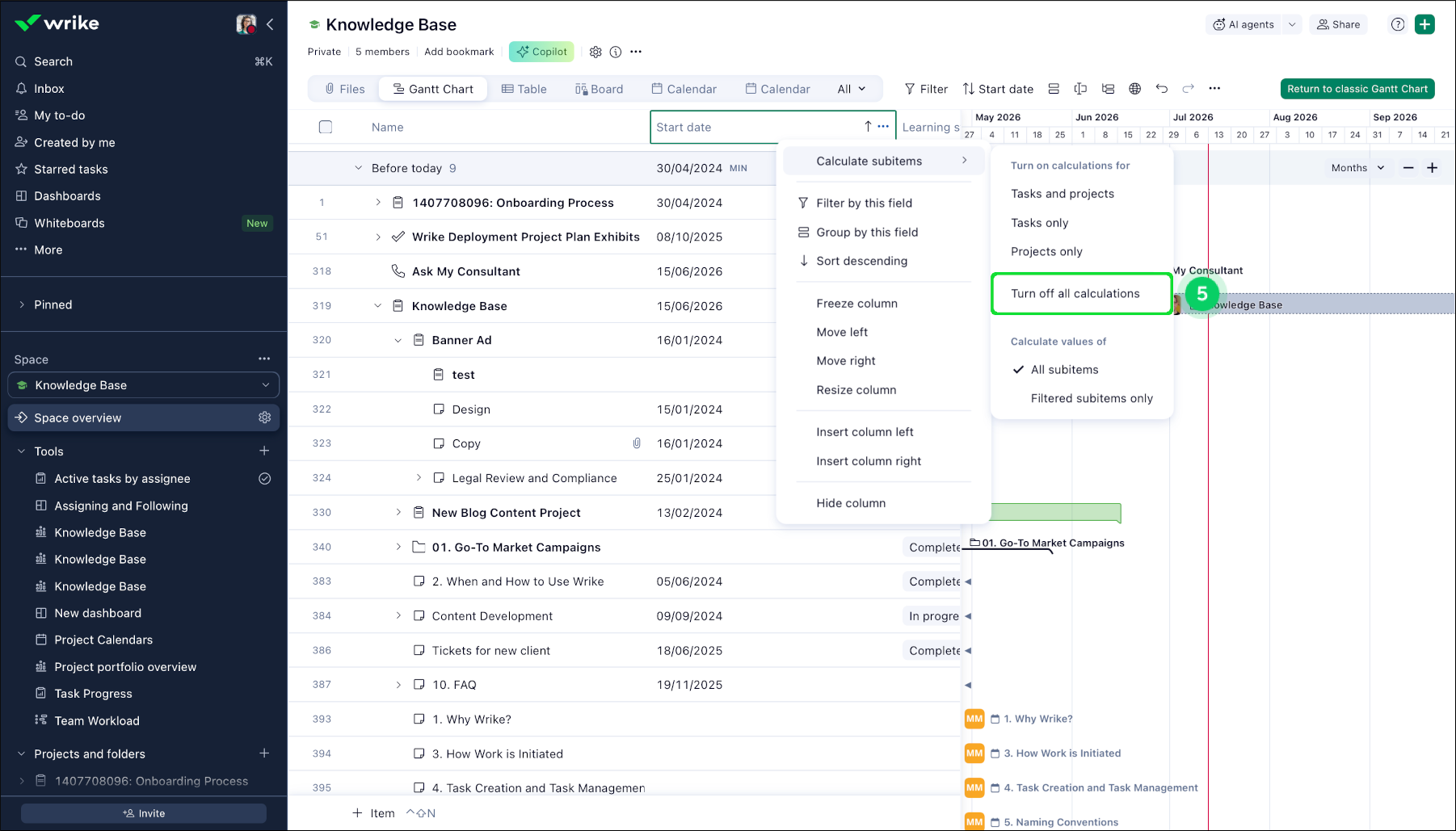Open the AI agents dropdown arrow
Screen dimensions: 1456x831
click(1292, 24)
